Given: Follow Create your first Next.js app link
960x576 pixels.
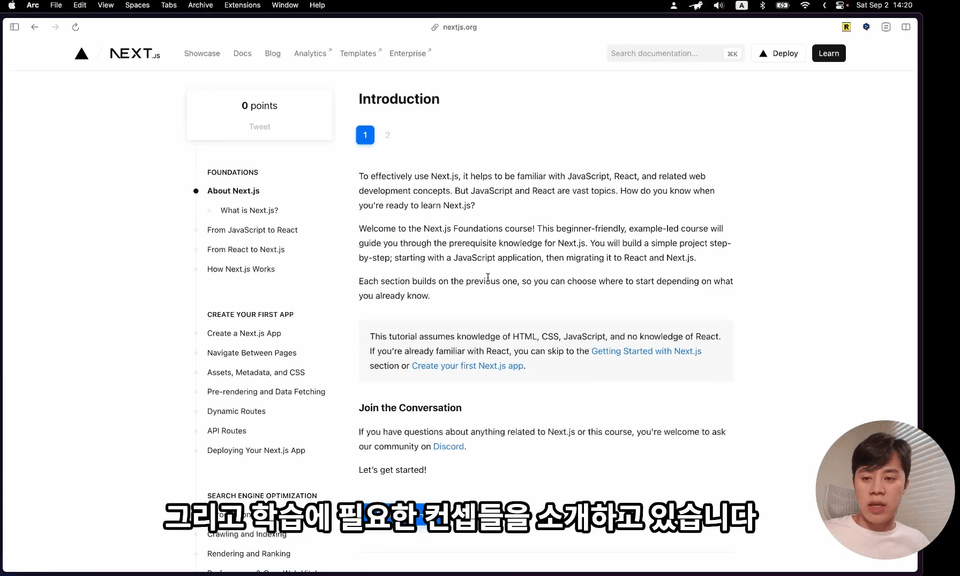Looking at the screenshot, I should pyautogui.click(x=467, y=366).
